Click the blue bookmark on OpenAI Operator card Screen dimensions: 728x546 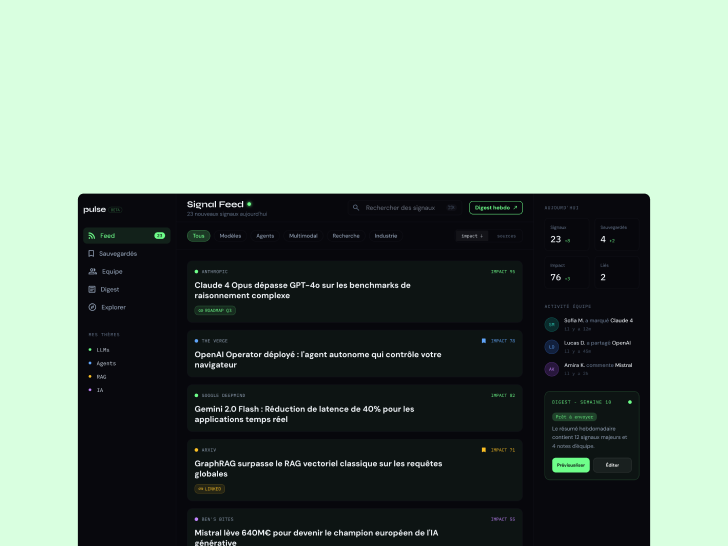(x=484, y=341)
